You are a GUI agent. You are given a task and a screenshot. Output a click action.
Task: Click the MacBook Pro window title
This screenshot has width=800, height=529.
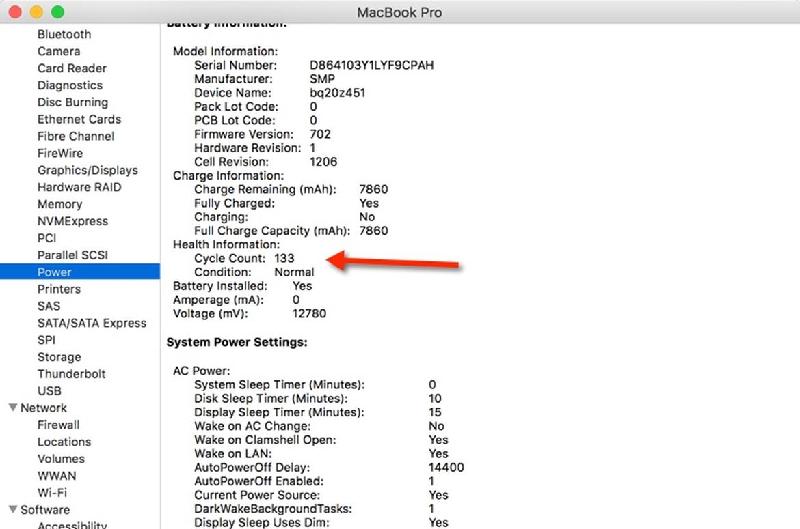399,12
